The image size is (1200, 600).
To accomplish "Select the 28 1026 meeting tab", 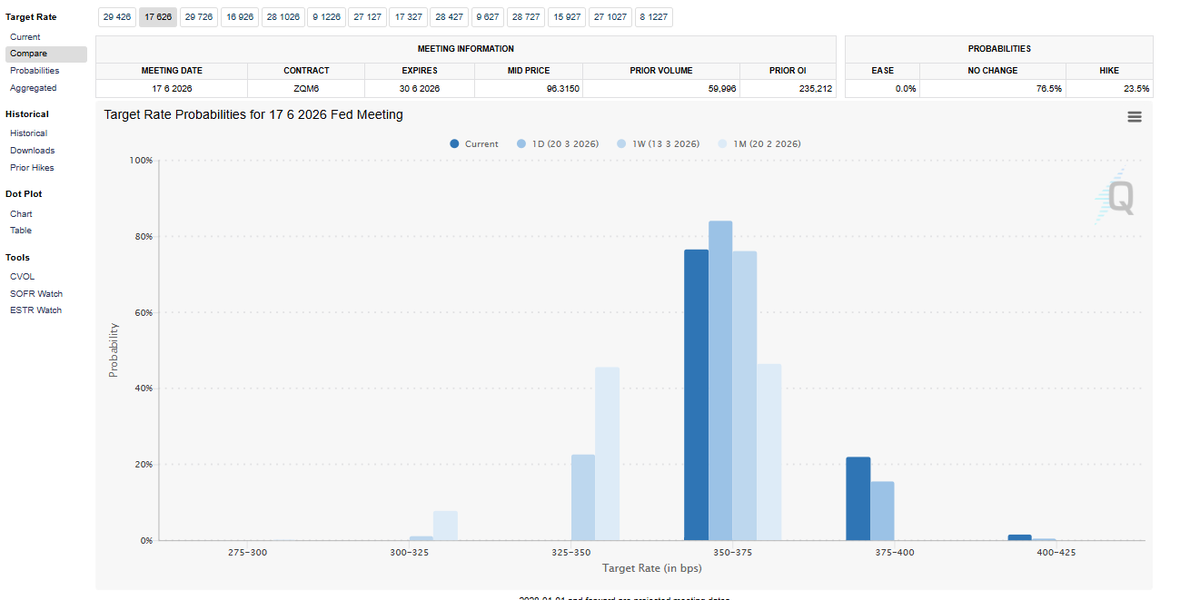I will click(x=283, y=17).
